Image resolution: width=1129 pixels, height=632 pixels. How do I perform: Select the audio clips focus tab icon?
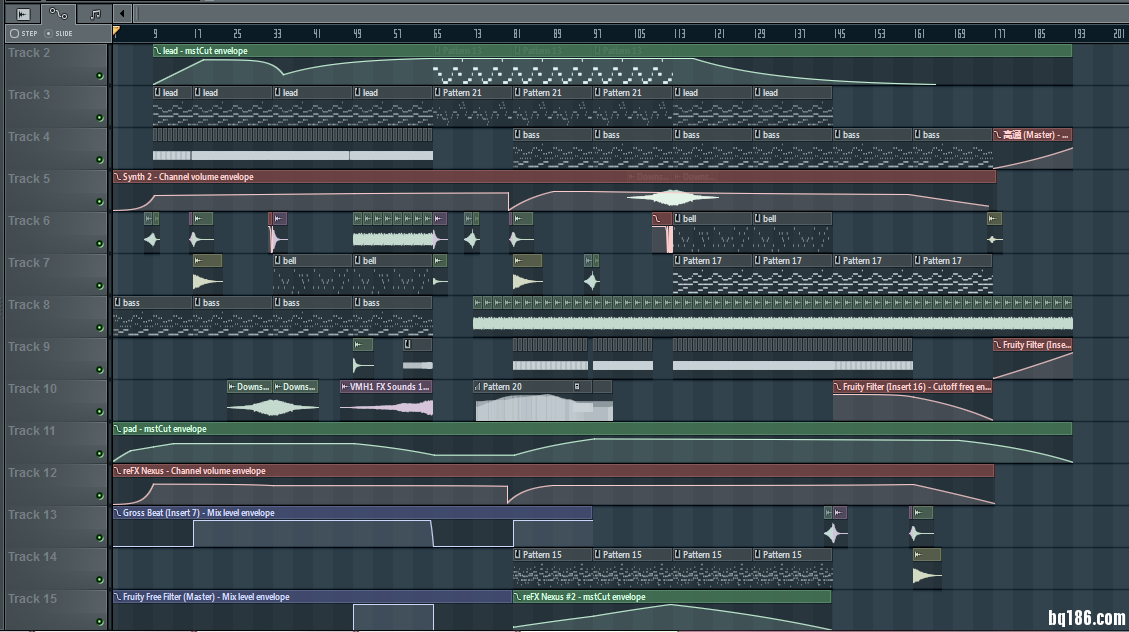23,14
